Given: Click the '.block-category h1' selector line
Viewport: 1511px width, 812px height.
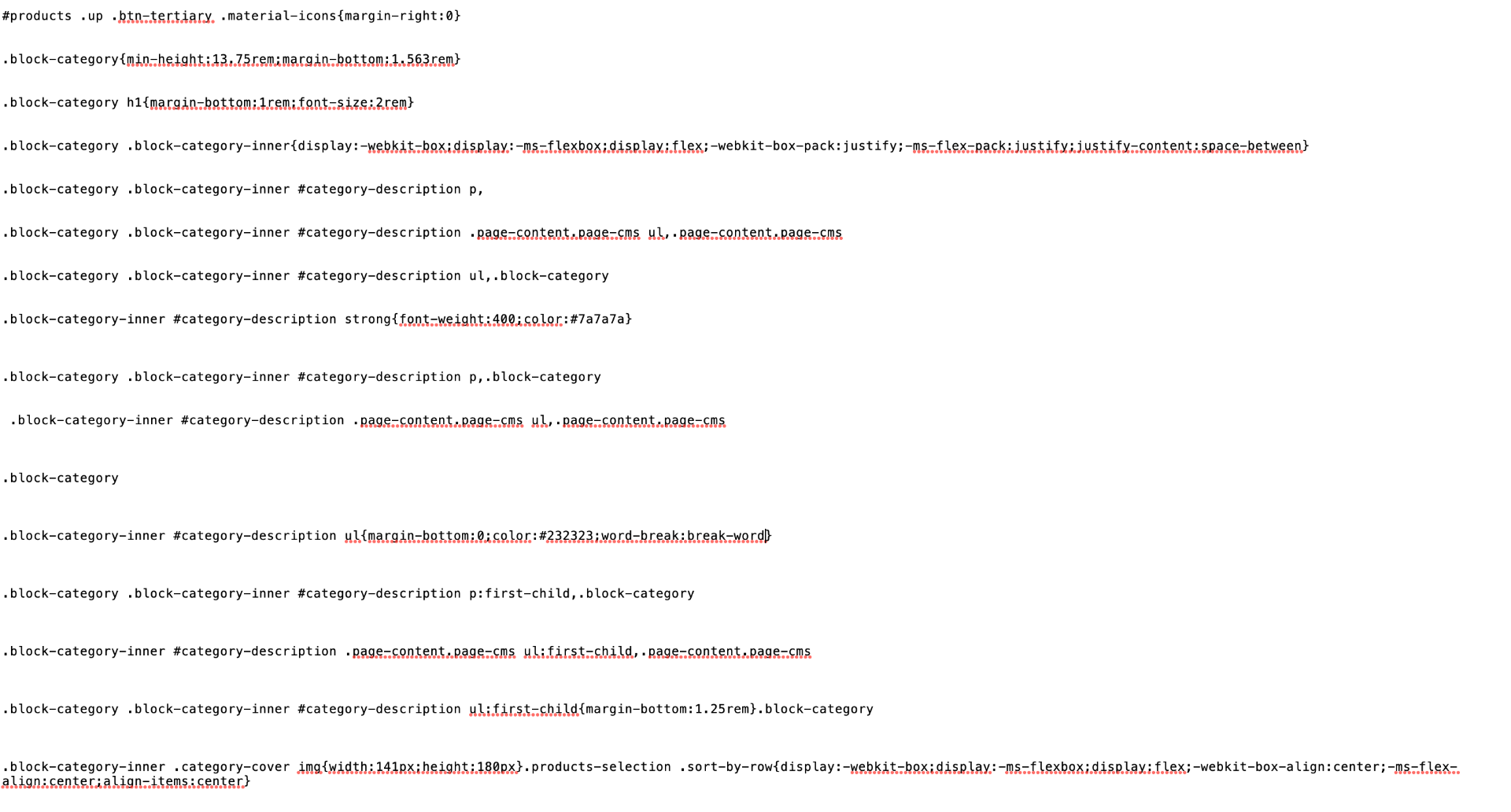Looking at the screenshot, I should coord(72,102).
